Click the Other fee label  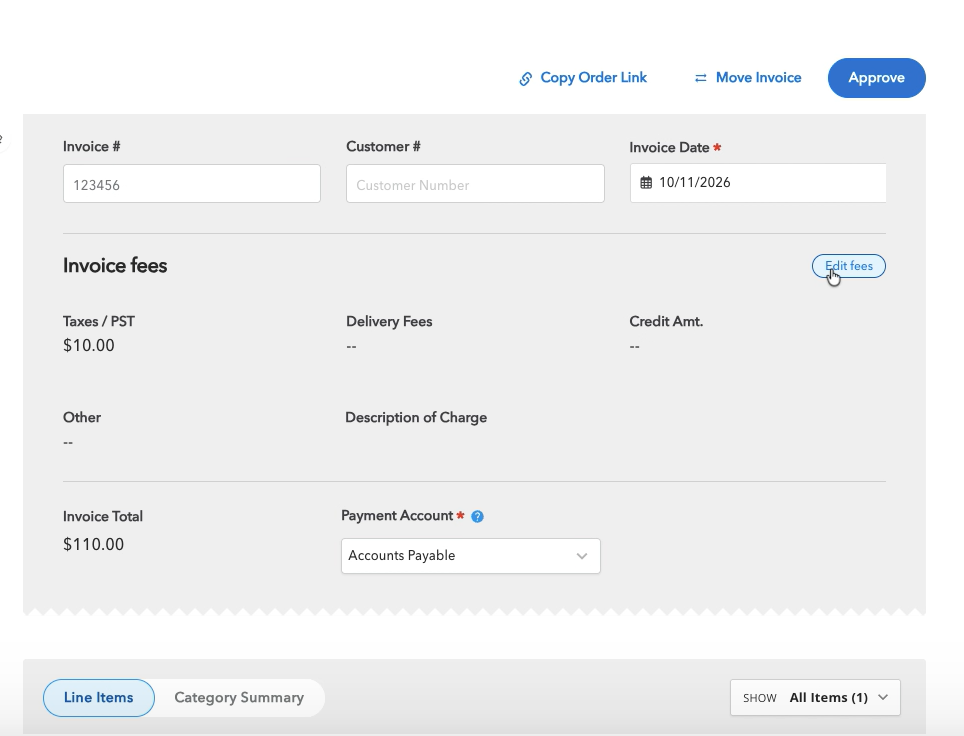tap(82, 417)
